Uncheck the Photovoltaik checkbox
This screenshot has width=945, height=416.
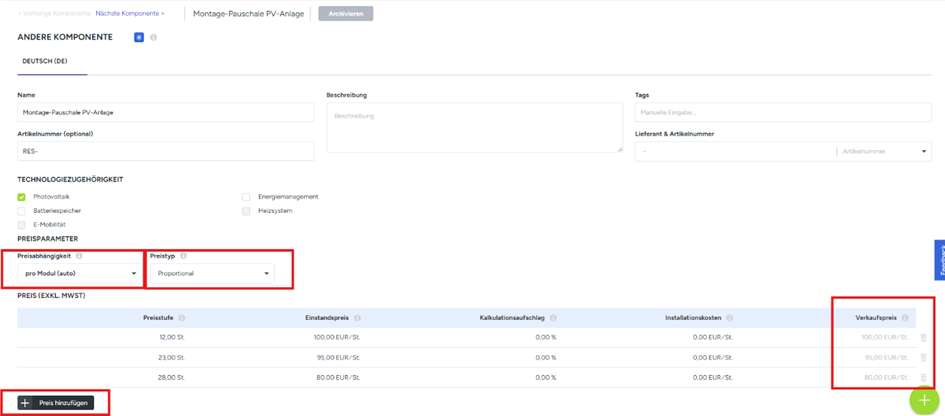[x=22, y=197]
